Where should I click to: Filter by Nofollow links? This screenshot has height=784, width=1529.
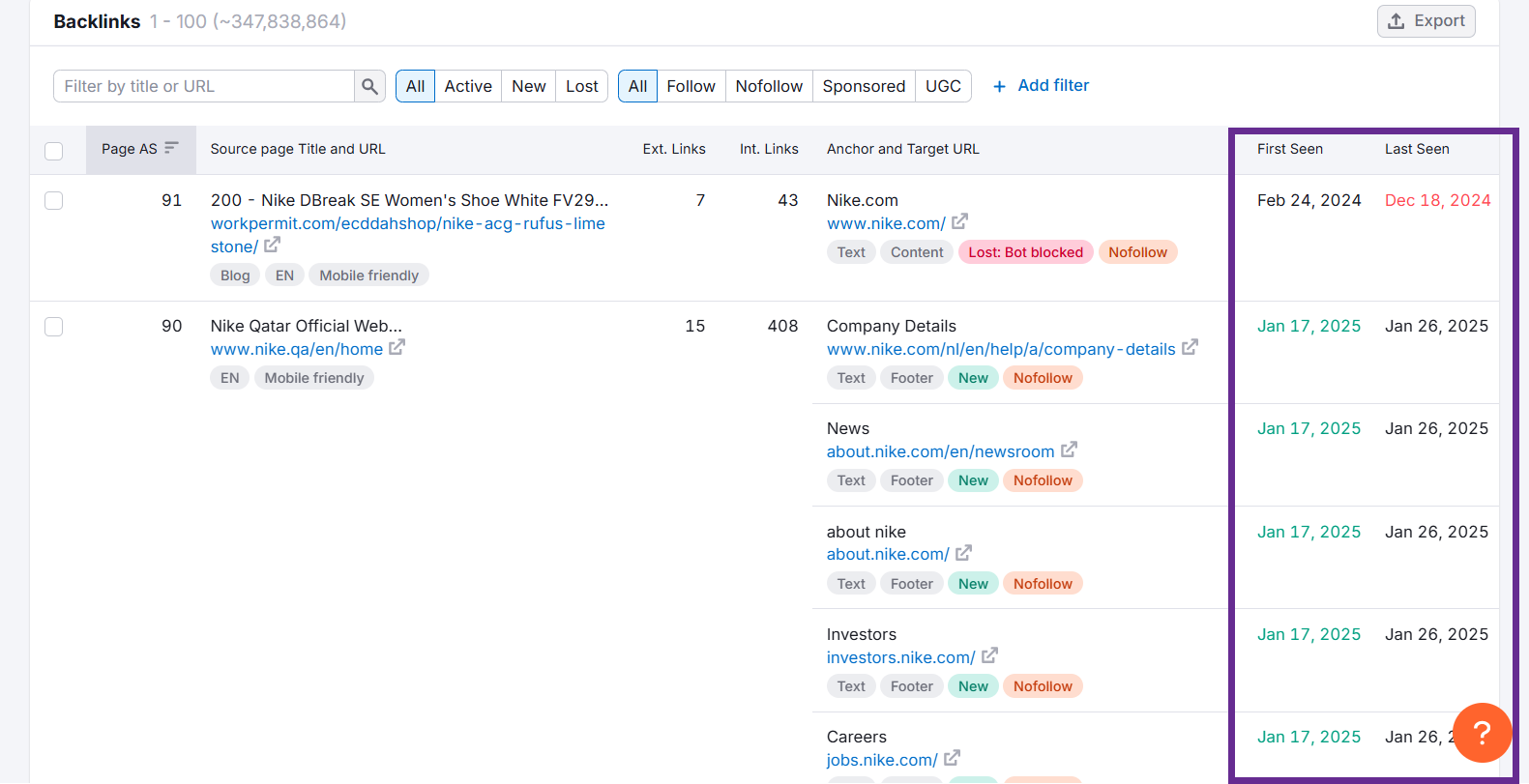[x=769, y=86]
